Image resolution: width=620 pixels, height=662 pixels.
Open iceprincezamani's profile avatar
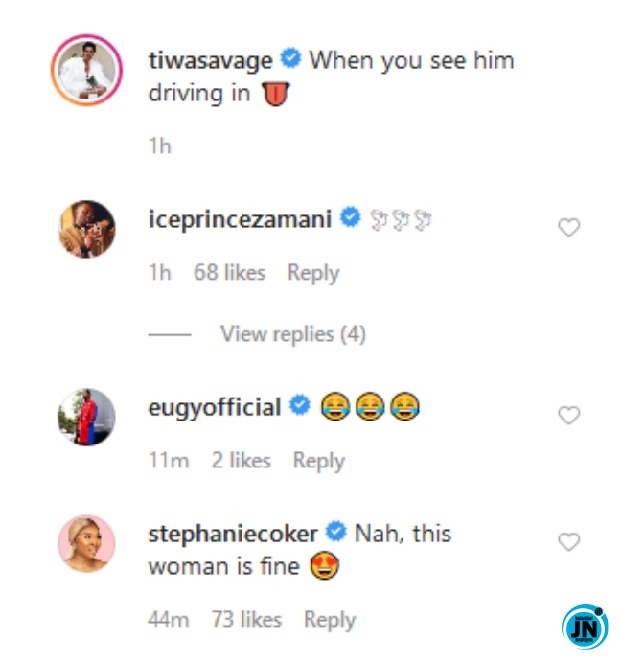pyautogui.click(x=87, y=228)
